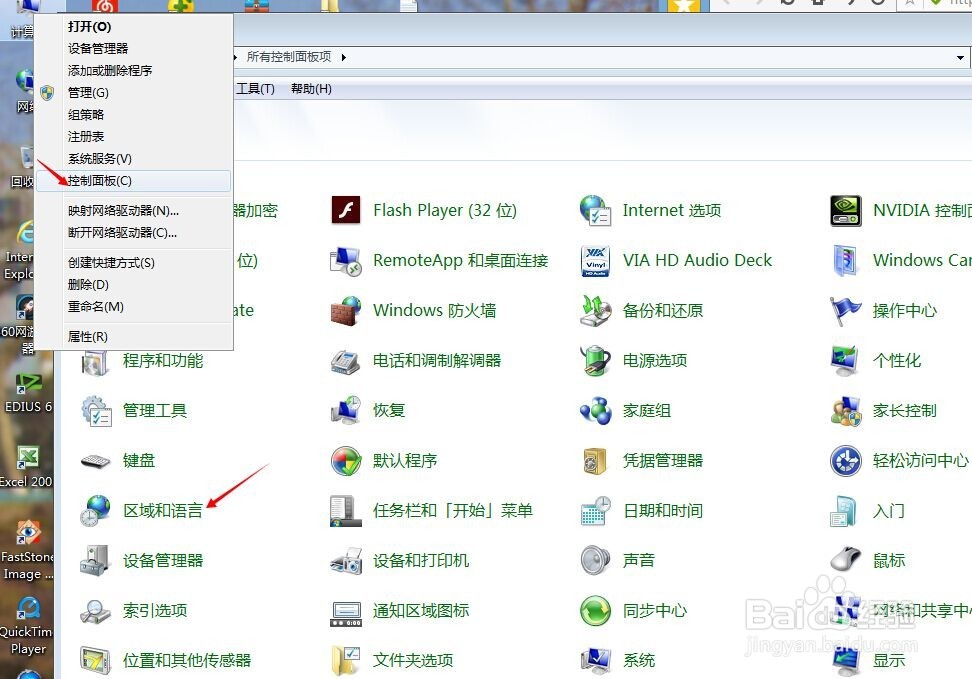Viewport: 972px width, 679px height.
Task: Open Windows 防火墙 brick wall icon
Action: coord(345,311)
